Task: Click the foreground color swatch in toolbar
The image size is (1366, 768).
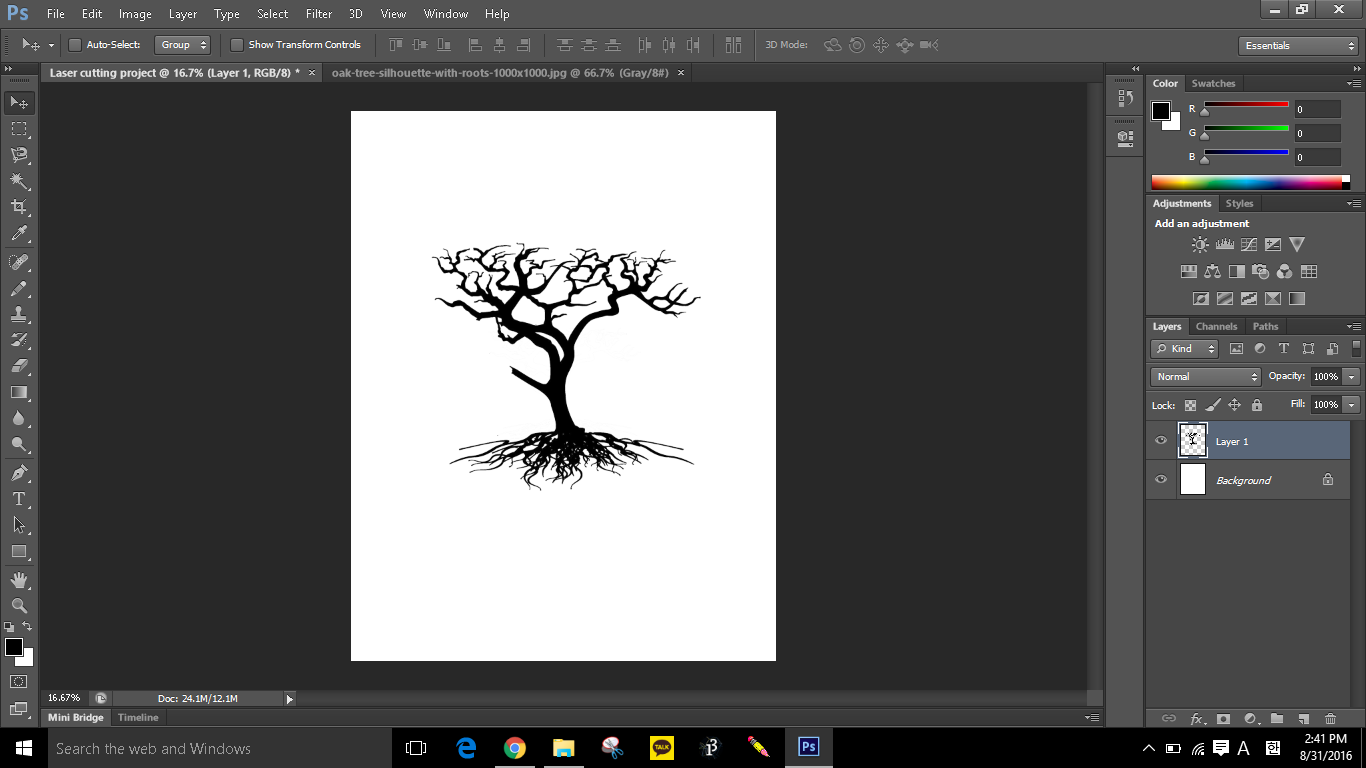Action: coord(14,647)
